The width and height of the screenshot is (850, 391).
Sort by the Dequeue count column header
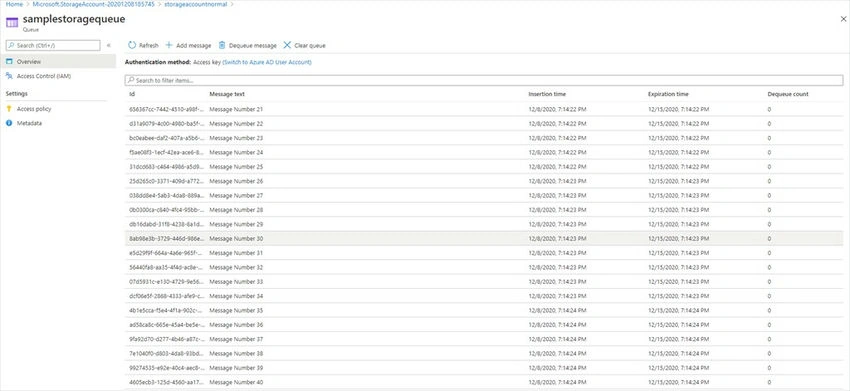[788, 94]
